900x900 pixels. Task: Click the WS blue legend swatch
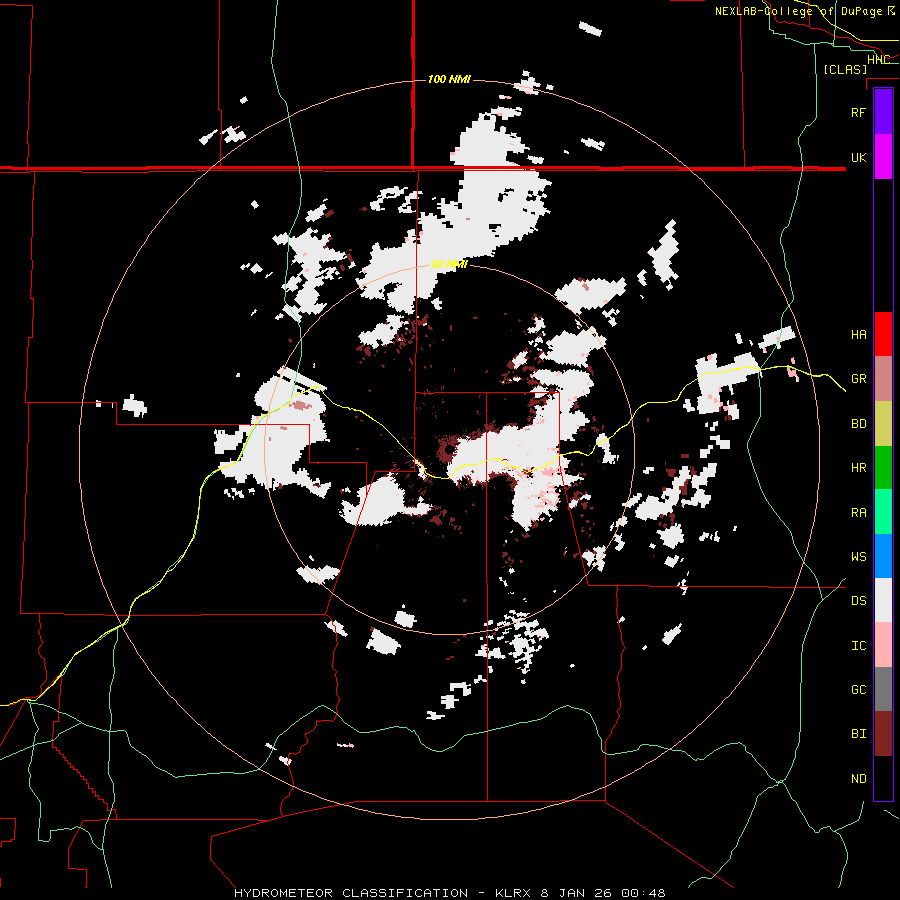coord(883,556)
